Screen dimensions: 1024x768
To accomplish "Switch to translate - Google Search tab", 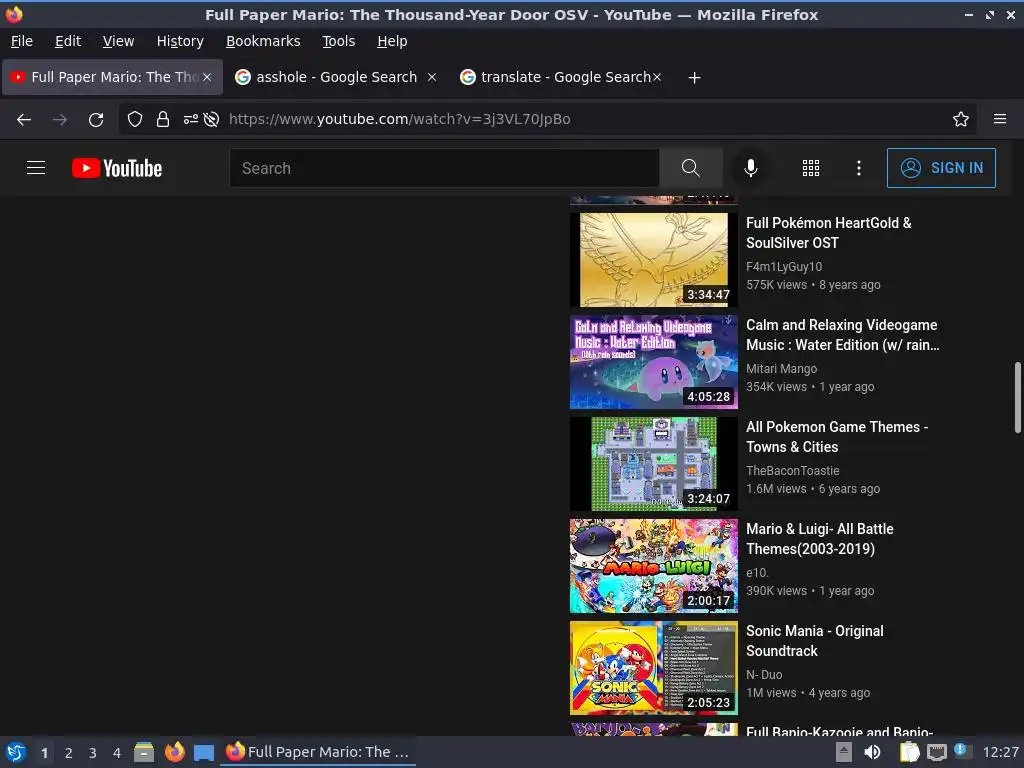I will (x=560, y=77).
